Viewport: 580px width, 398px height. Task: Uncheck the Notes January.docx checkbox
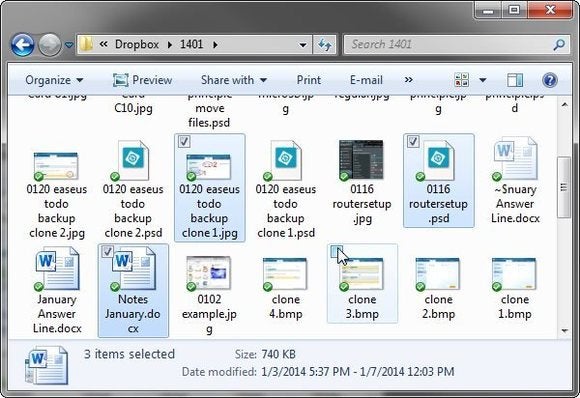coord(107,252)
